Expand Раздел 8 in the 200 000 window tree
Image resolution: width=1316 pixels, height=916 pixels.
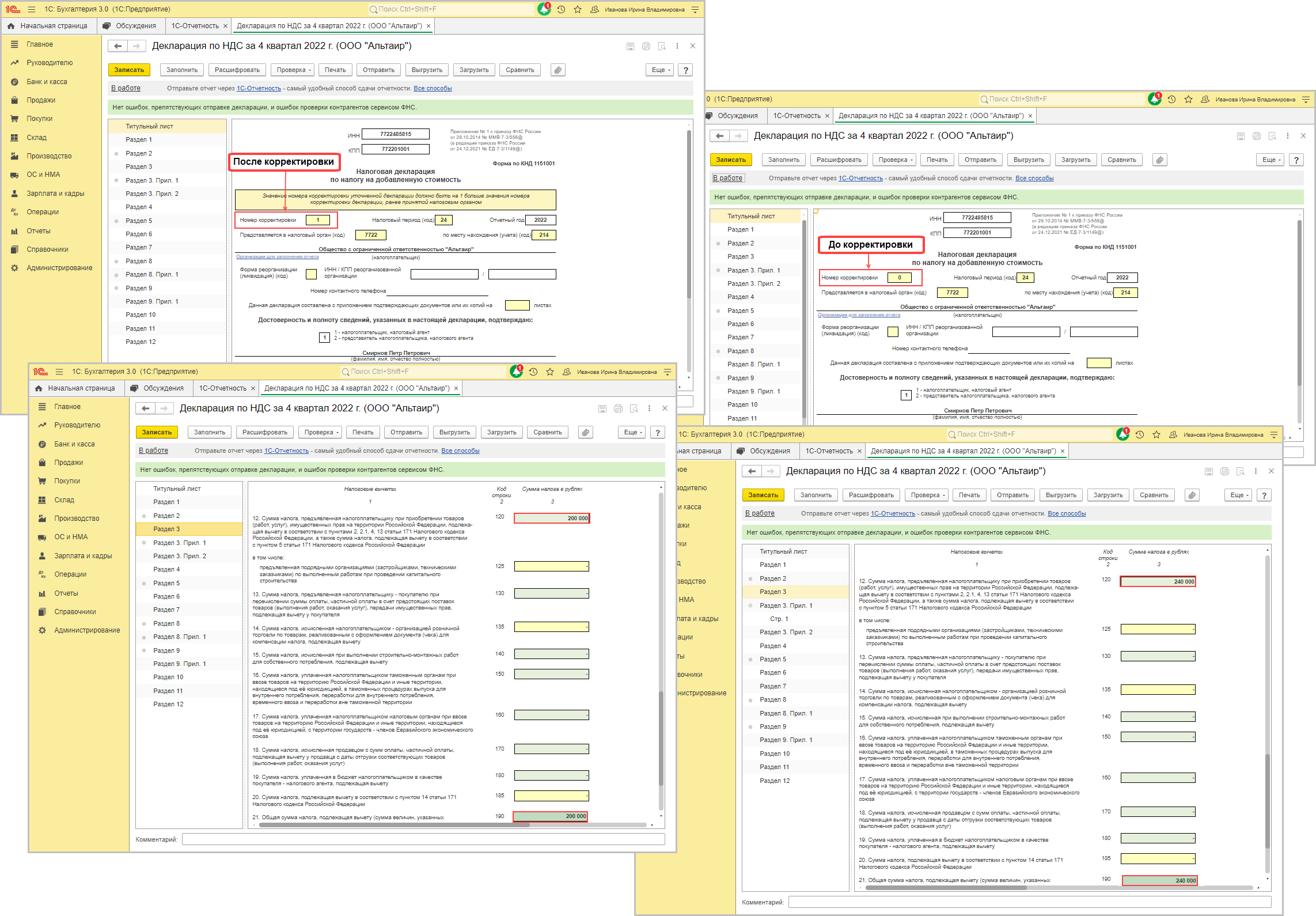[x=144, y=624]
